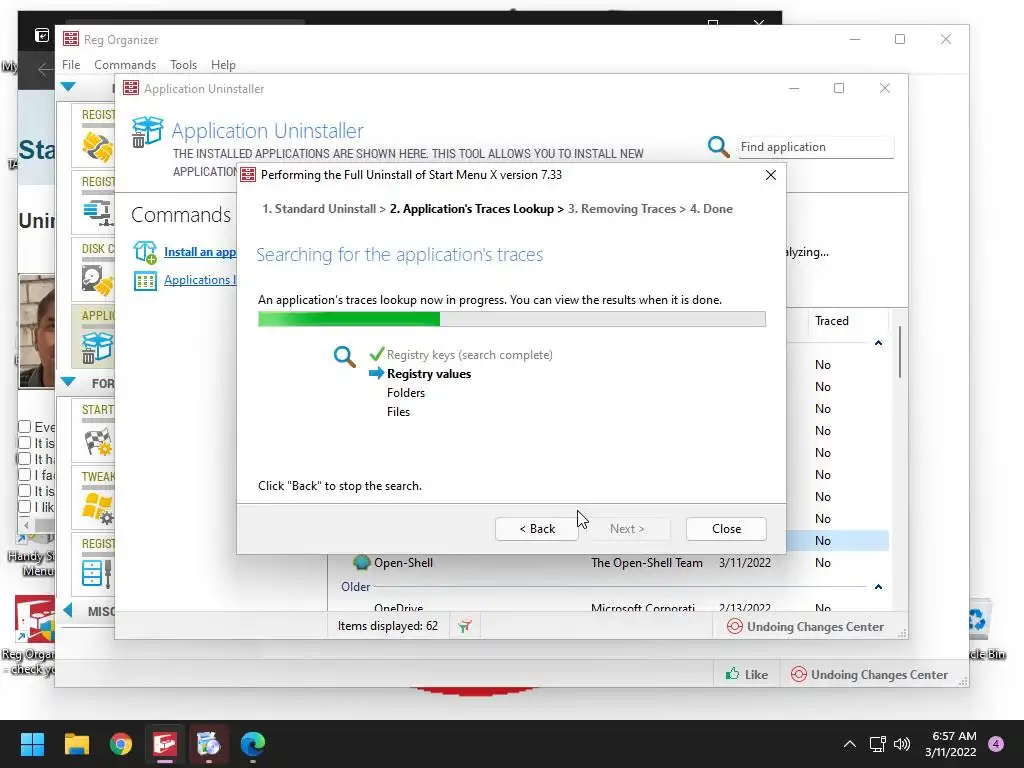Viewport: 1024px width, 768px height.
Task: Check the first 'Eve...' checkbox in background window
Action: (x=25, y=426)
